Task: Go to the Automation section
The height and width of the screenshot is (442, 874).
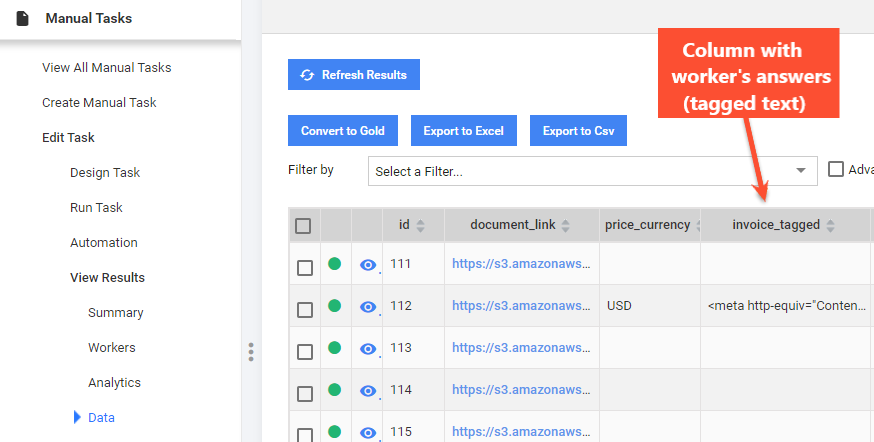Action: [104, 242]
